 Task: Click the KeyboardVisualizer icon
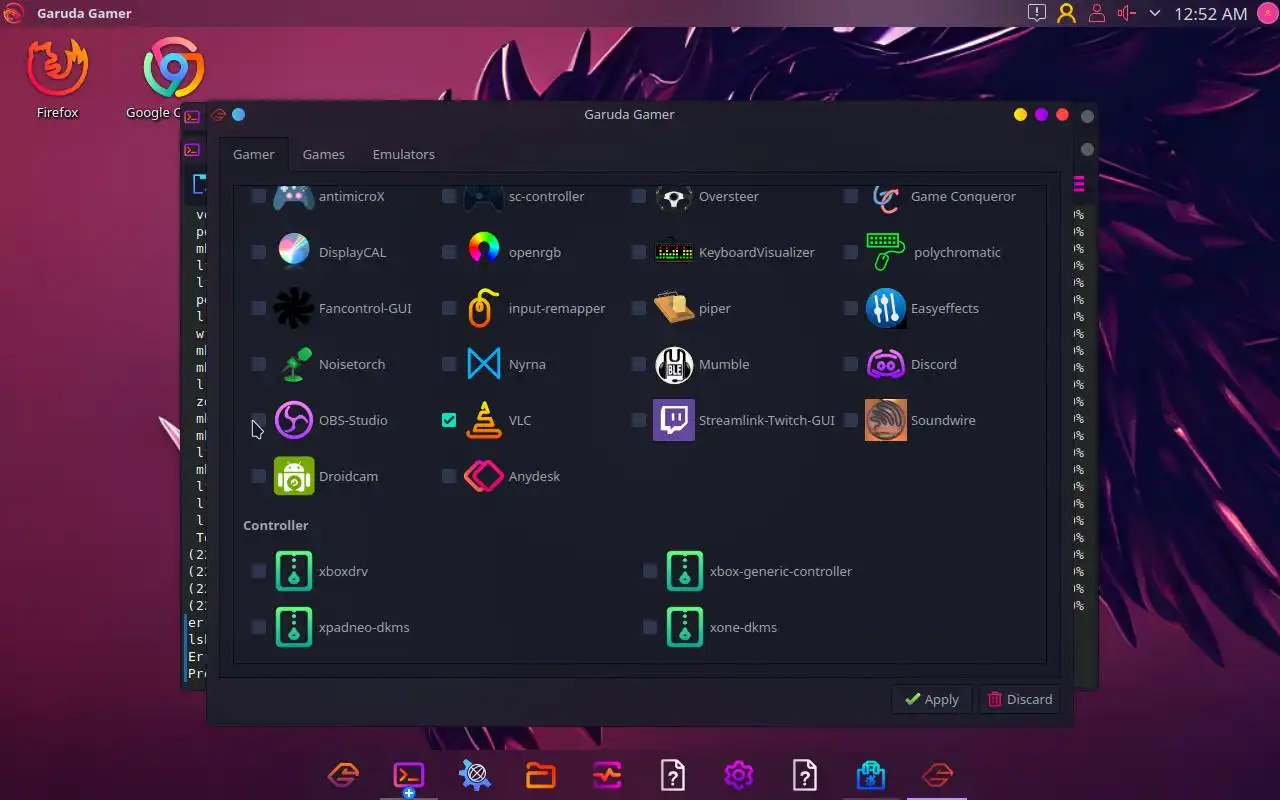(x=674, y=252)
